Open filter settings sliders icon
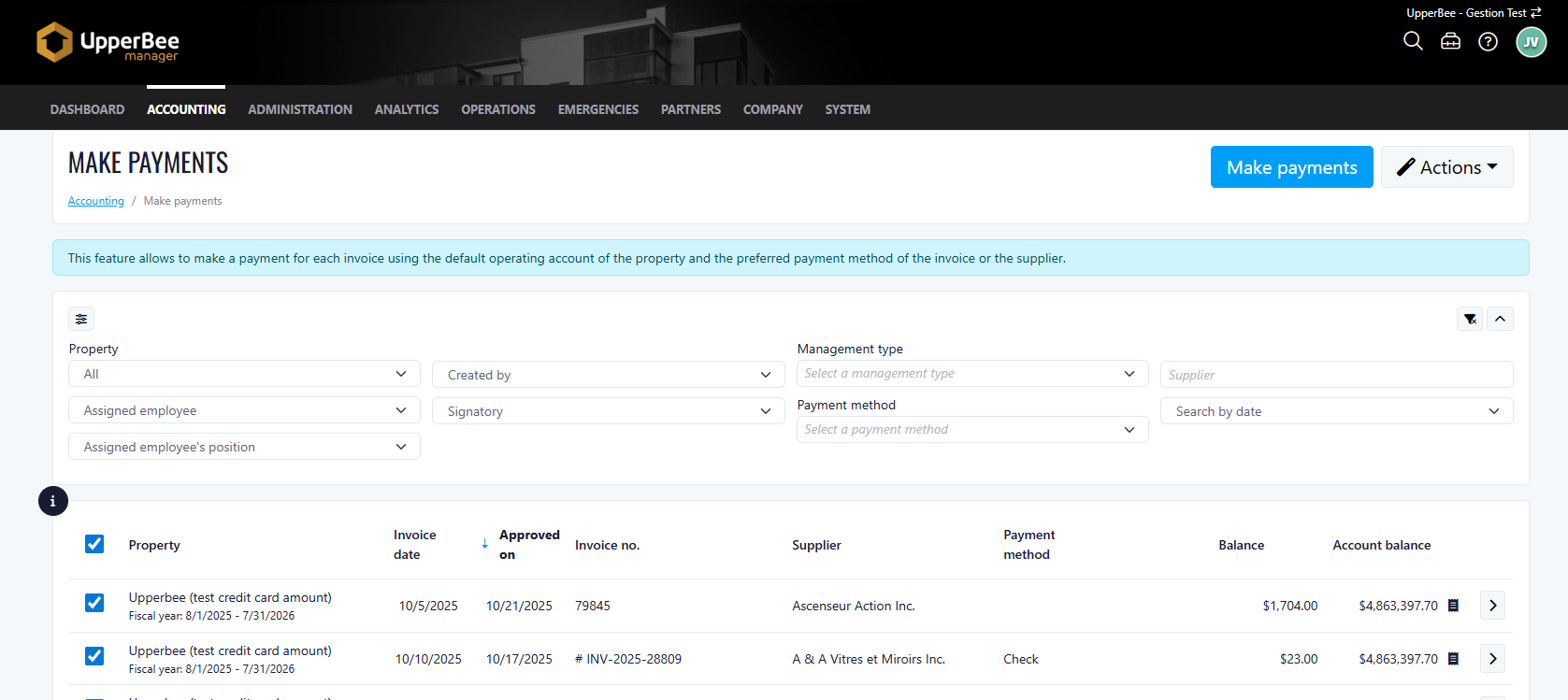1568x700 pixels. point(81,319)
